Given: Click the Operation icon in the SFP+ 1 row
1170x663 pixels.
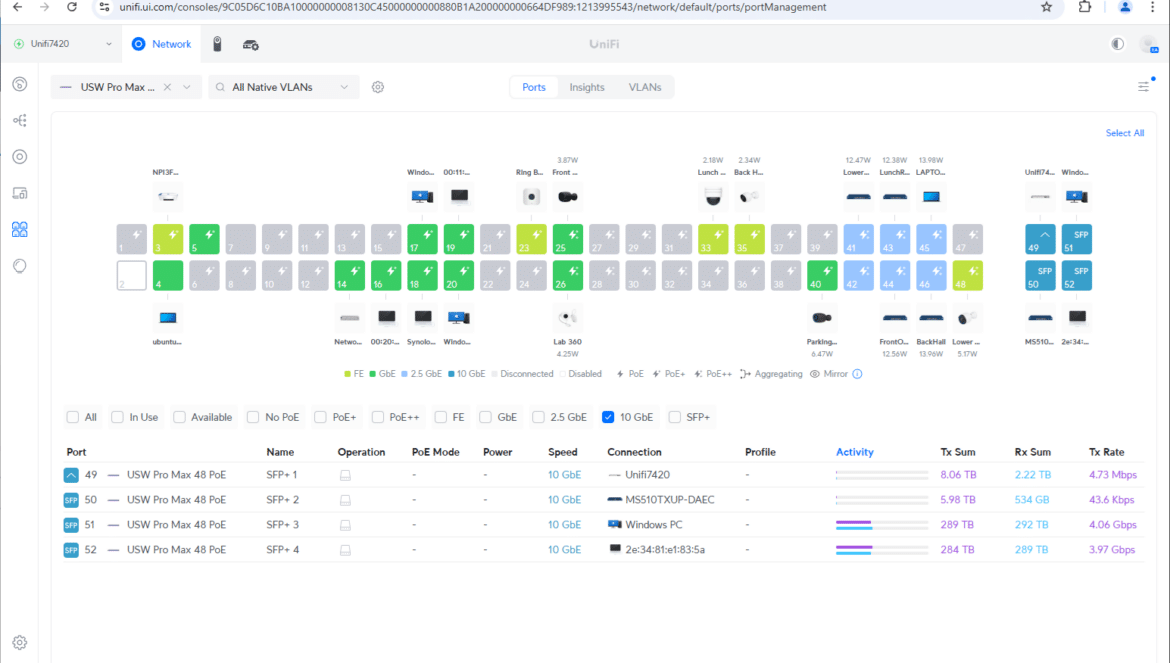Looking at the screenshot, I should [x=345, y=475].
